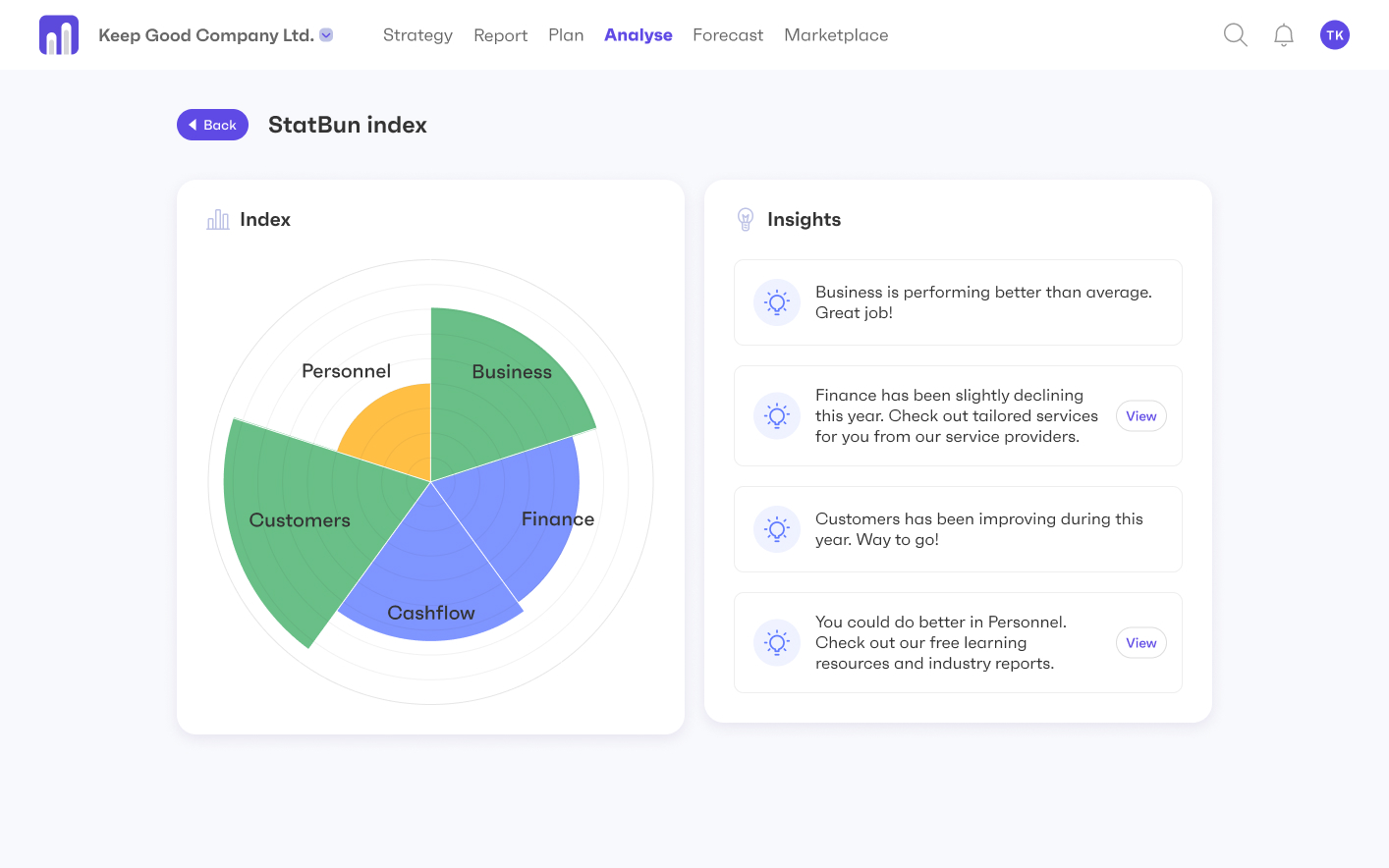Switch to the Forecast tab
This screenshot has height=868, width=1389.
coord(728,35)
